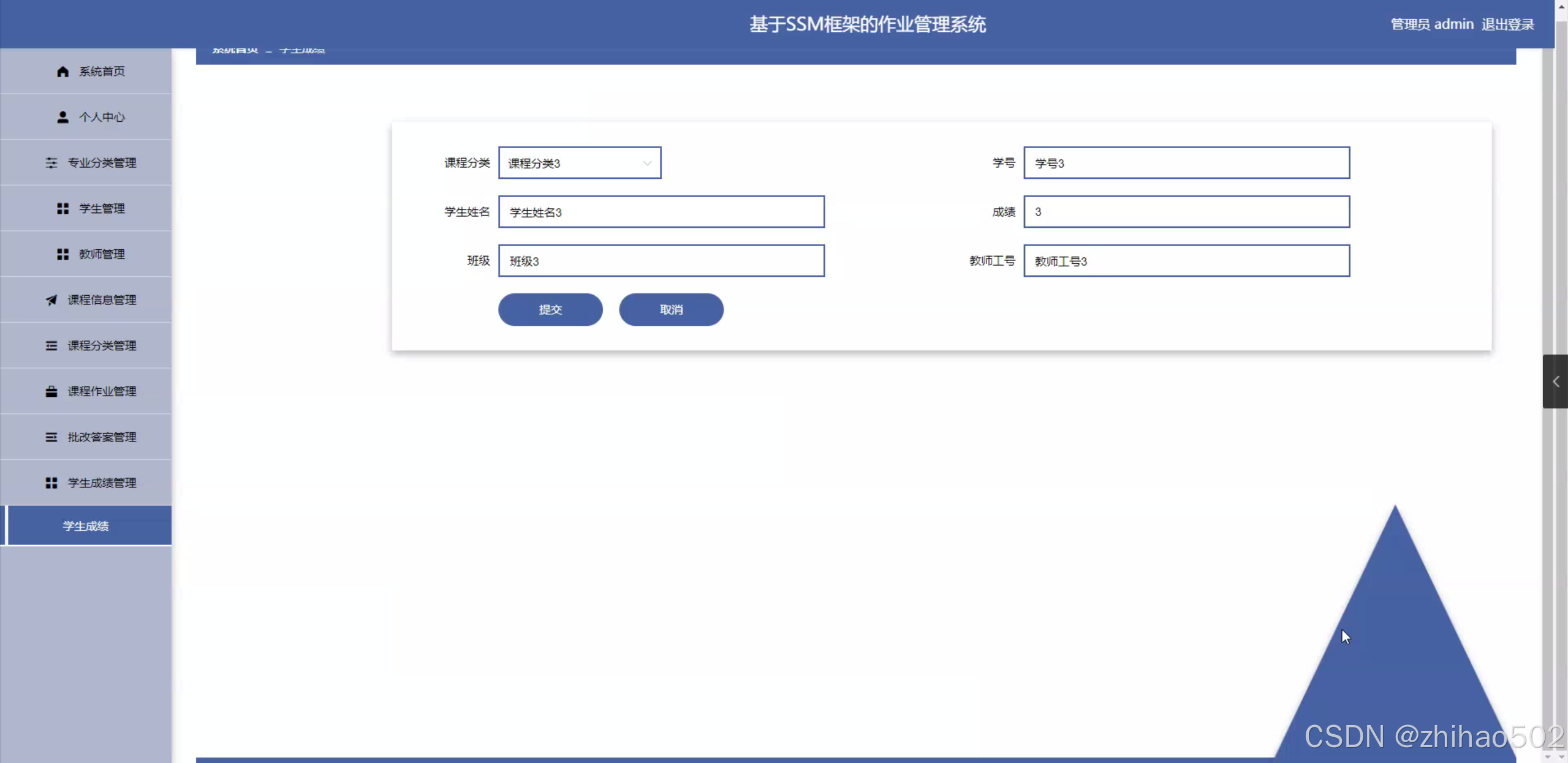This screenshot has width=1568, height=763.
Task: Open the 课程分类 dropdown arrow
Action: (x=646, y=163)
